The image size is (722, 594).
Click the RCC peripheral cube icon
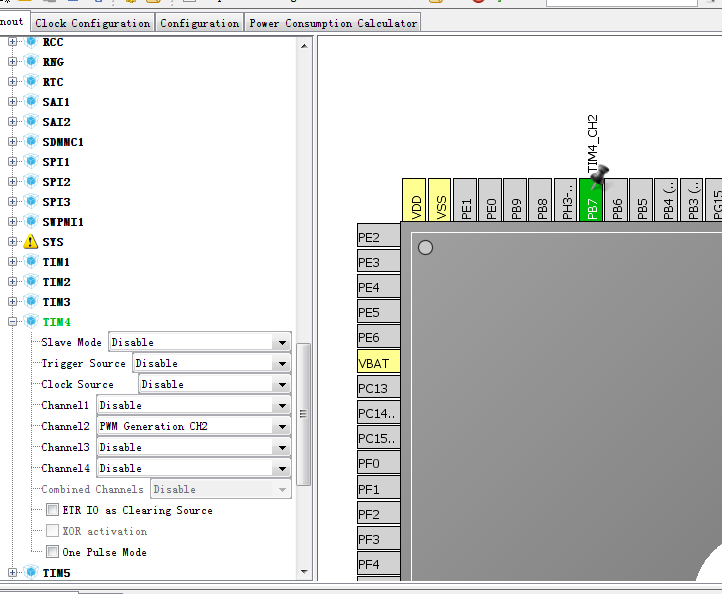[x=31, y=42]
